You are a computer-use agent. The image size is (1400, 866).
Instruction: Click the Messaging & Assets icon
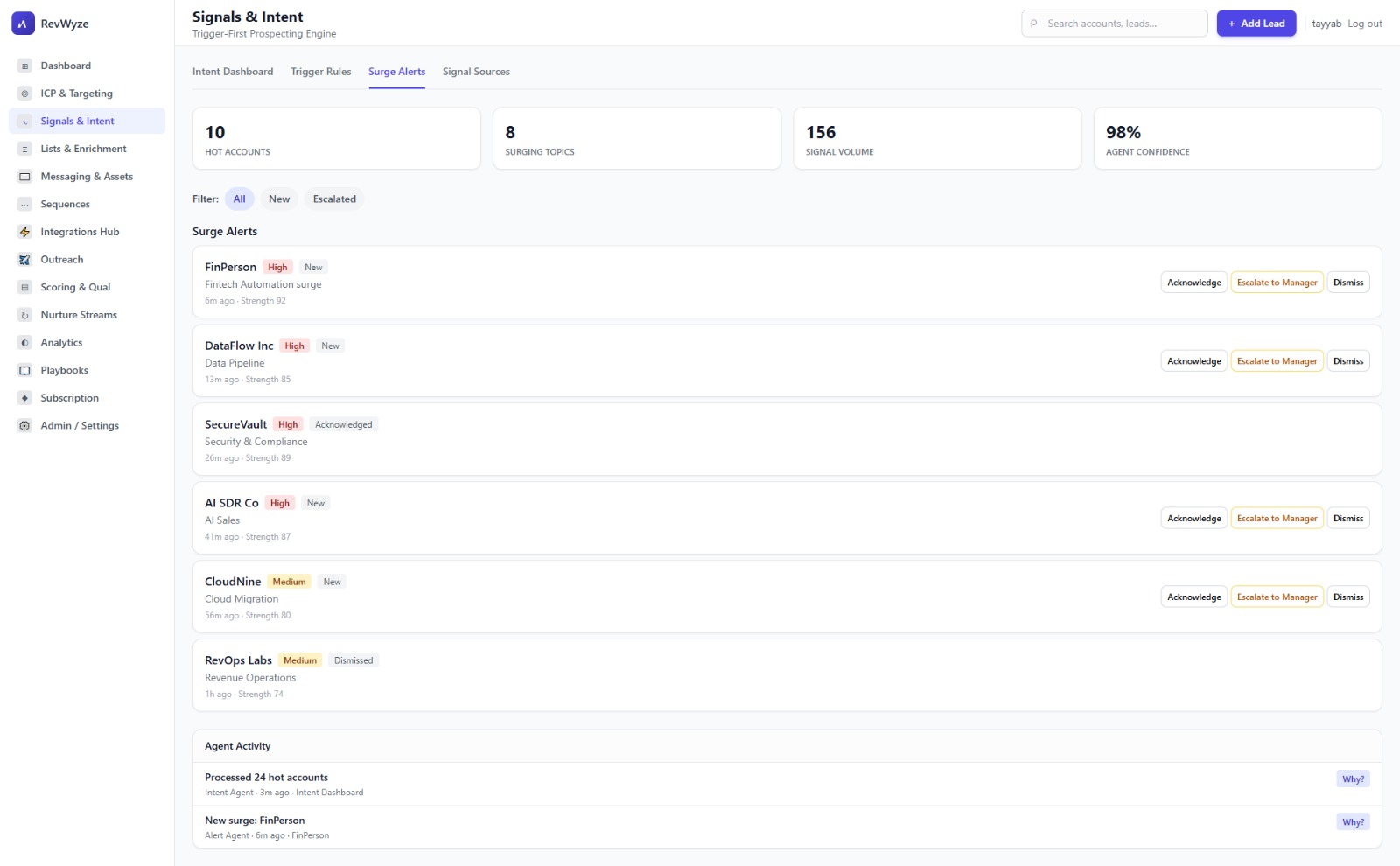click(24, 177)
